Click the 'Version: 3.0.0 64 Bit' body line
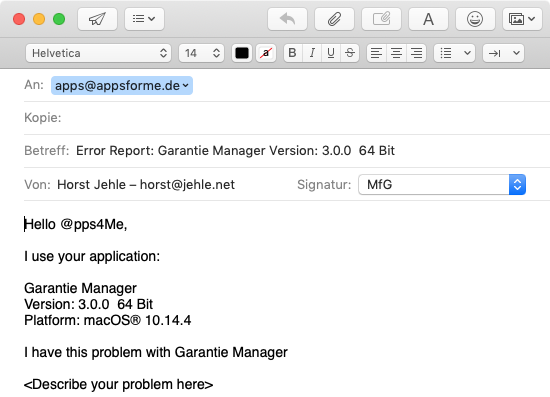This screenshot has width=550, height=397. click(88, 304)
